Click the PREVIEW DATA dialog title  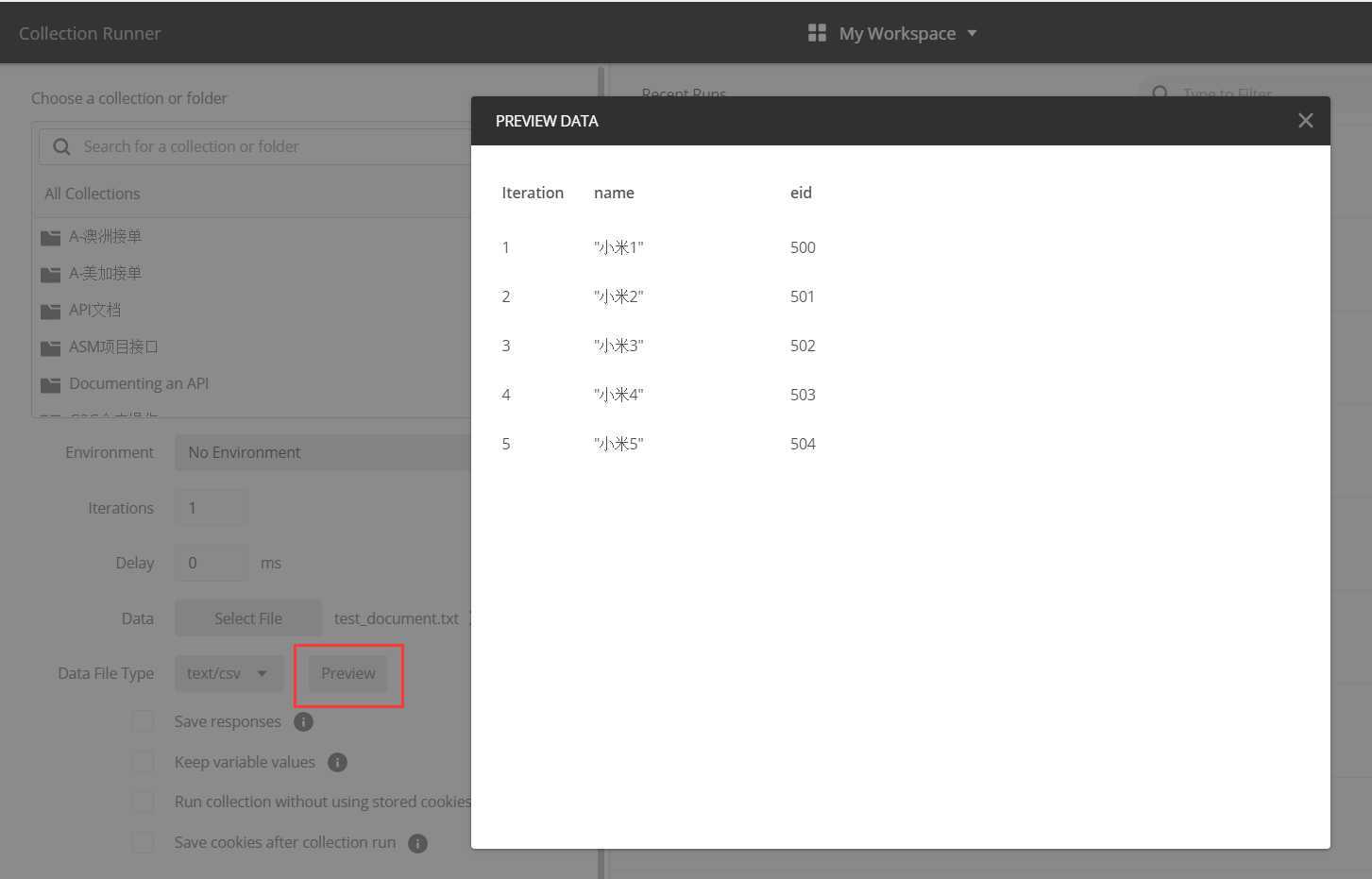pos(547,121)
